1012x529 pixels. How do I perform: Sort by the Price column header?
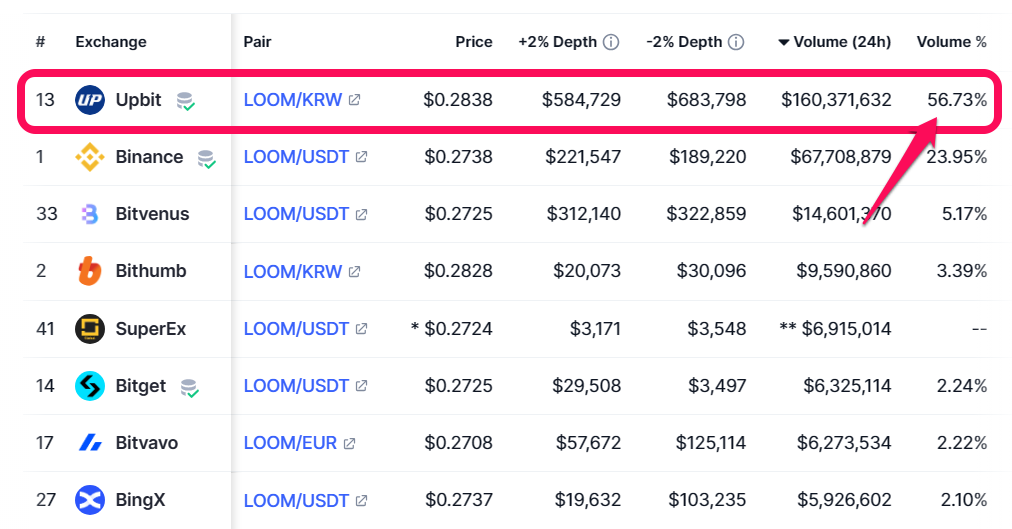474,42
